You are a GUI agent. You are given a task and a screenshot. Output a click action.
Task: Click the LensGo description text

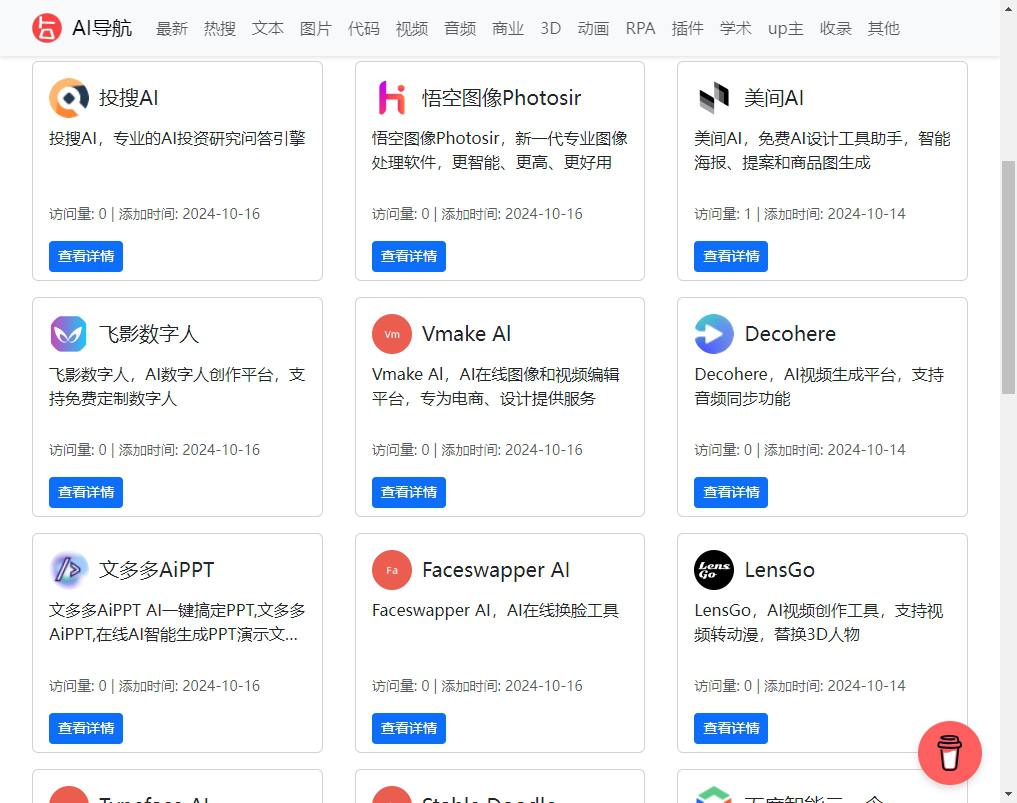pyautogui.click(x=819, y=623)
